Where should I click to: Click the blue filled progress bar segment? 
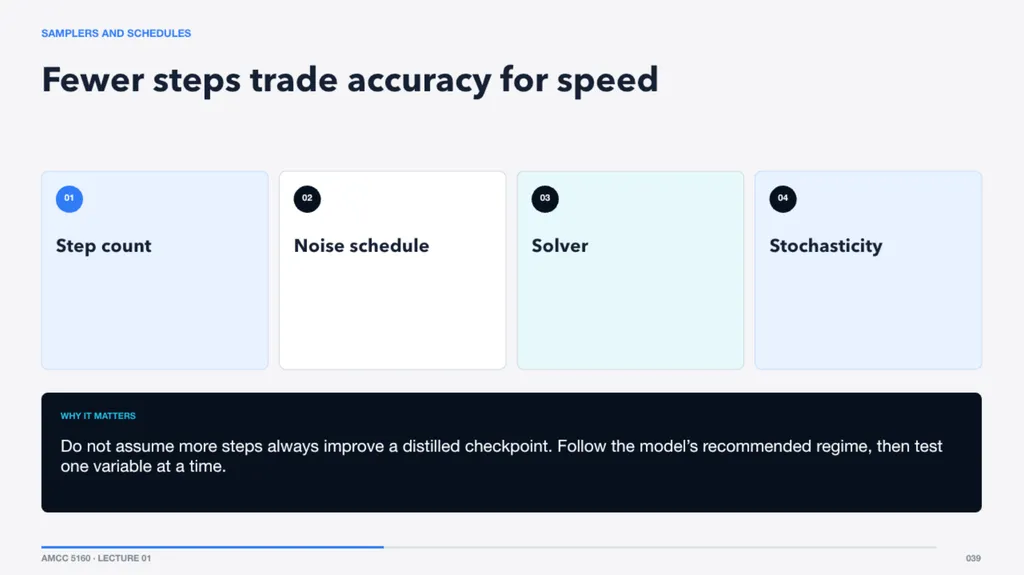coord(212,547)
